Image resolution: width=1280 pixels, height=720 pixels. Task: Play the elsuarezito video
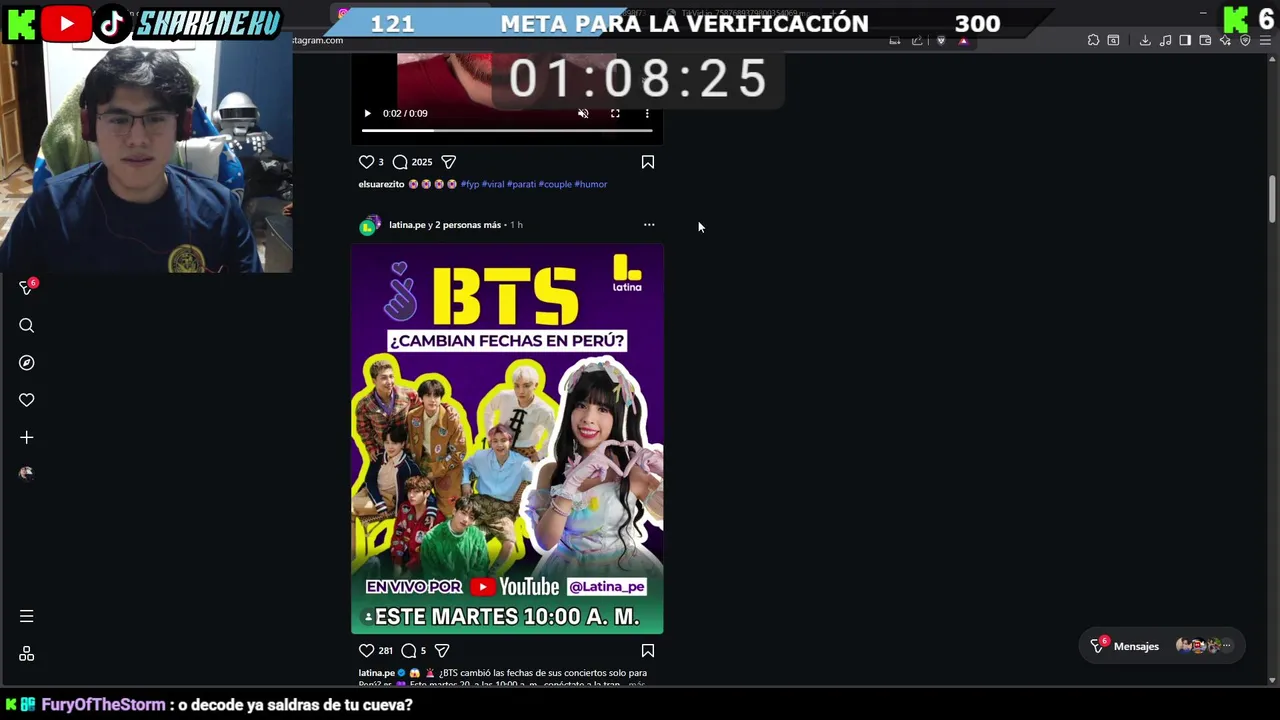(367, 113)
